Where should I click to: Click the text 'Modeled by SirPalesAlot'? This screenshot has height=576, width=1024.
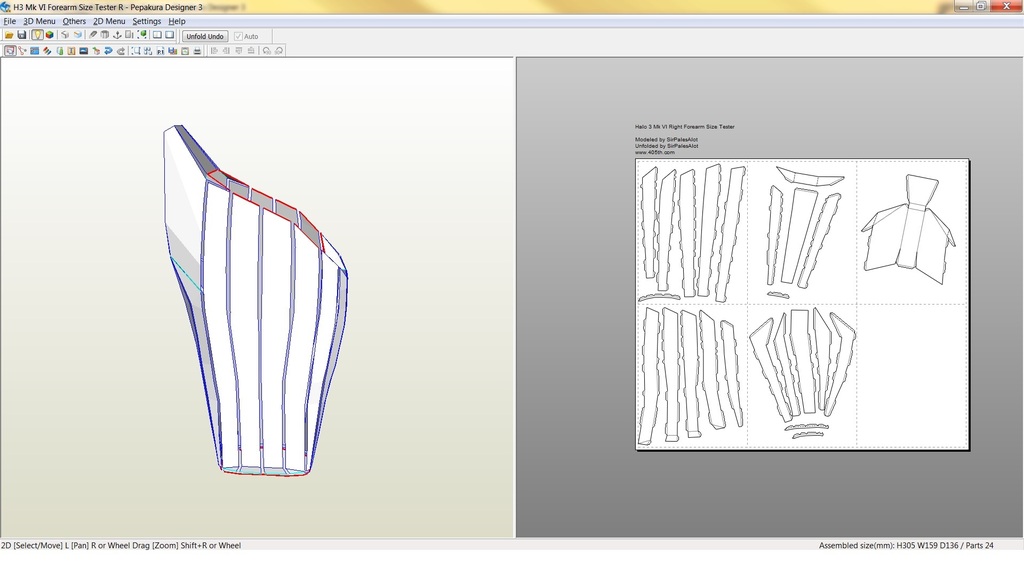pyautogui.click(x=666, y=140)
